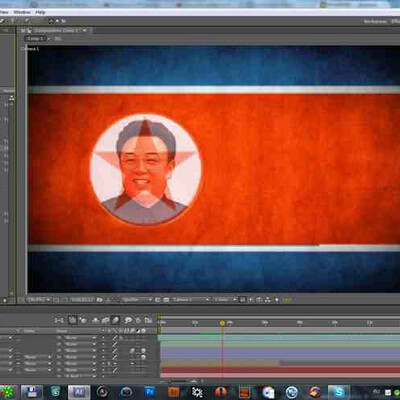
Task: Toggle the top layer's quality slash switch
Action: pyautogui.click(x=115, y=338)
